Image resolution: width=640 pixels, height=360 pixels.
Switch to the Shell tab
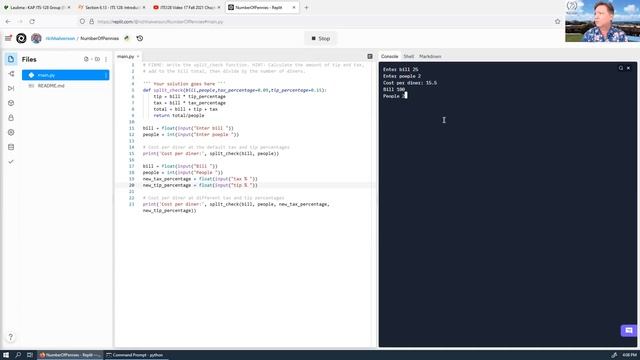[x=409, y=56]
